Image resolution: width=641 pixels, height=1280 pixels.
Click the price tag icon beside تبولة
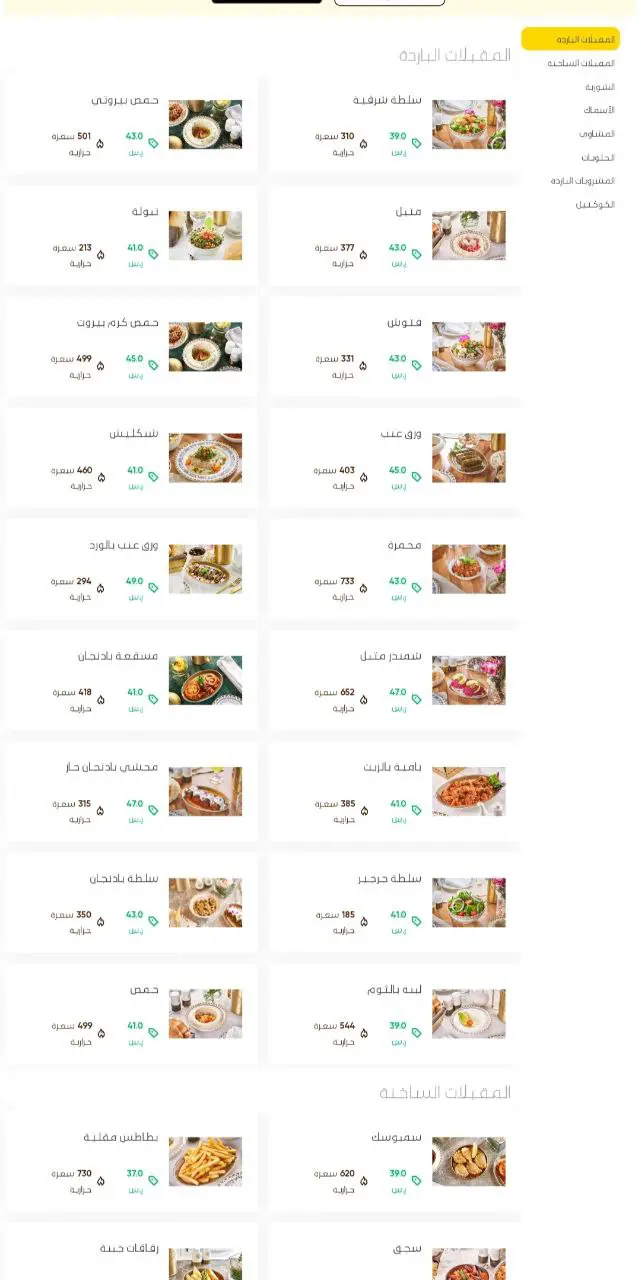[153, 254]
